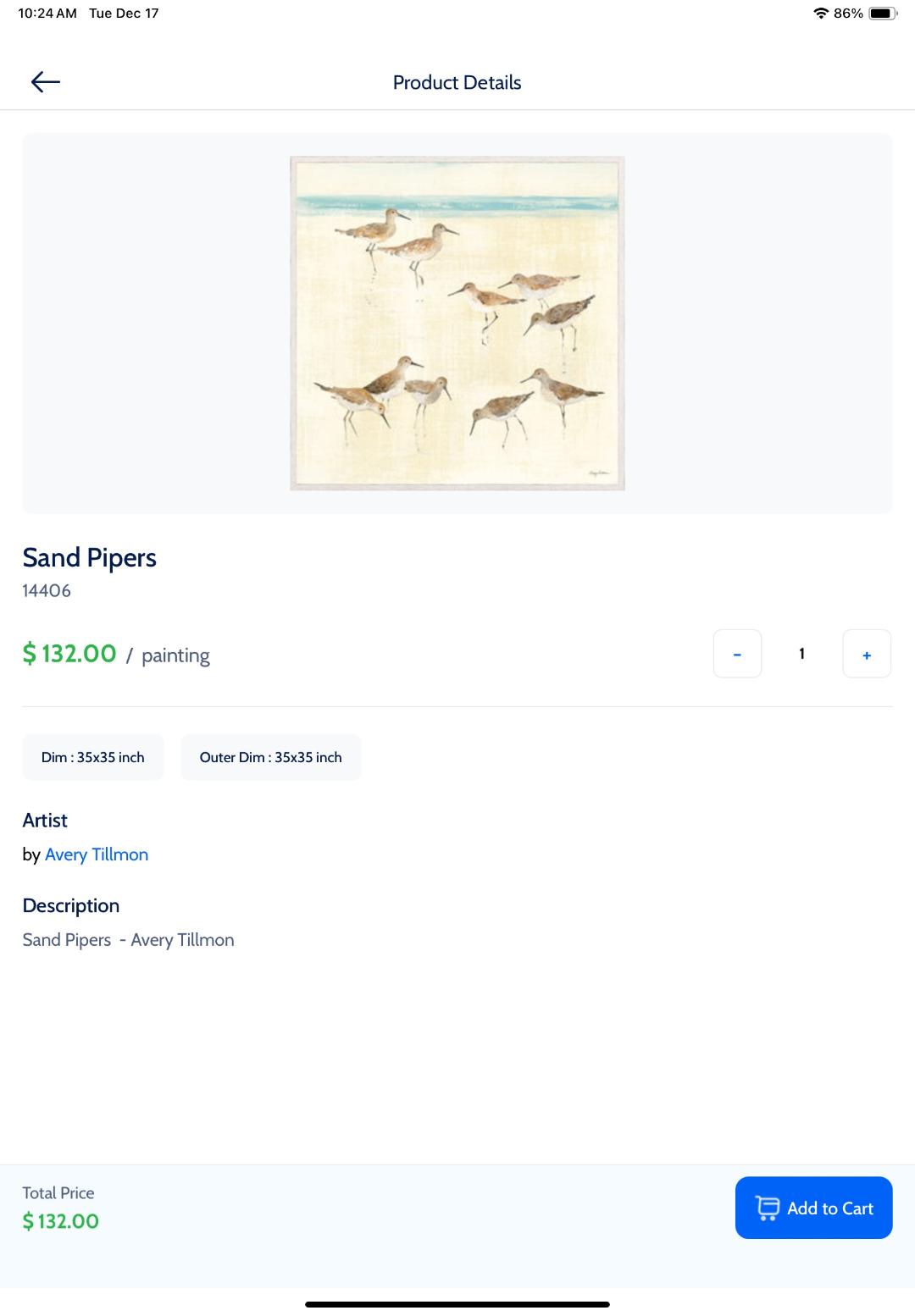Tap the Tue Dec 17 date in status bar
Image resolution: width=915 pixels, height=1316 pixels.
coord(124,13)
